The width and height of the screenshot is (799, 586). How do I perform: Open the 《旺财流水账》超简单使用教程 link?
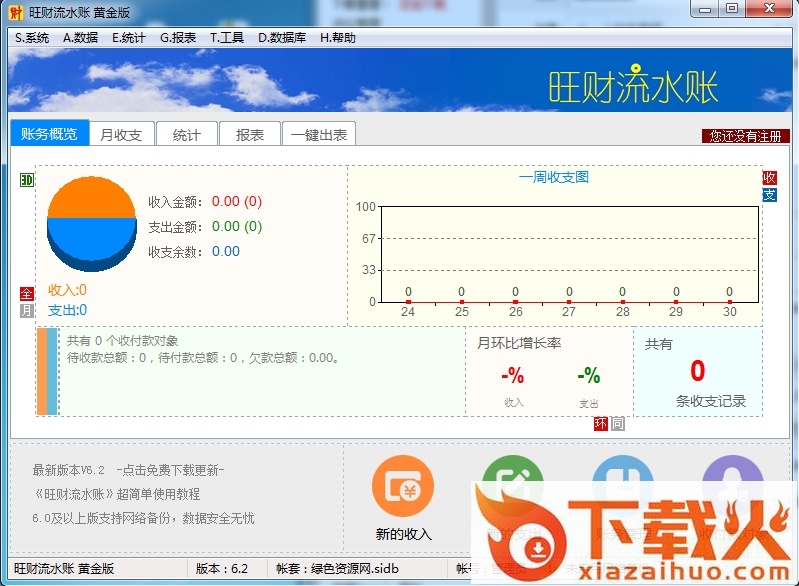pyautogui.click(x=117, y=494)
